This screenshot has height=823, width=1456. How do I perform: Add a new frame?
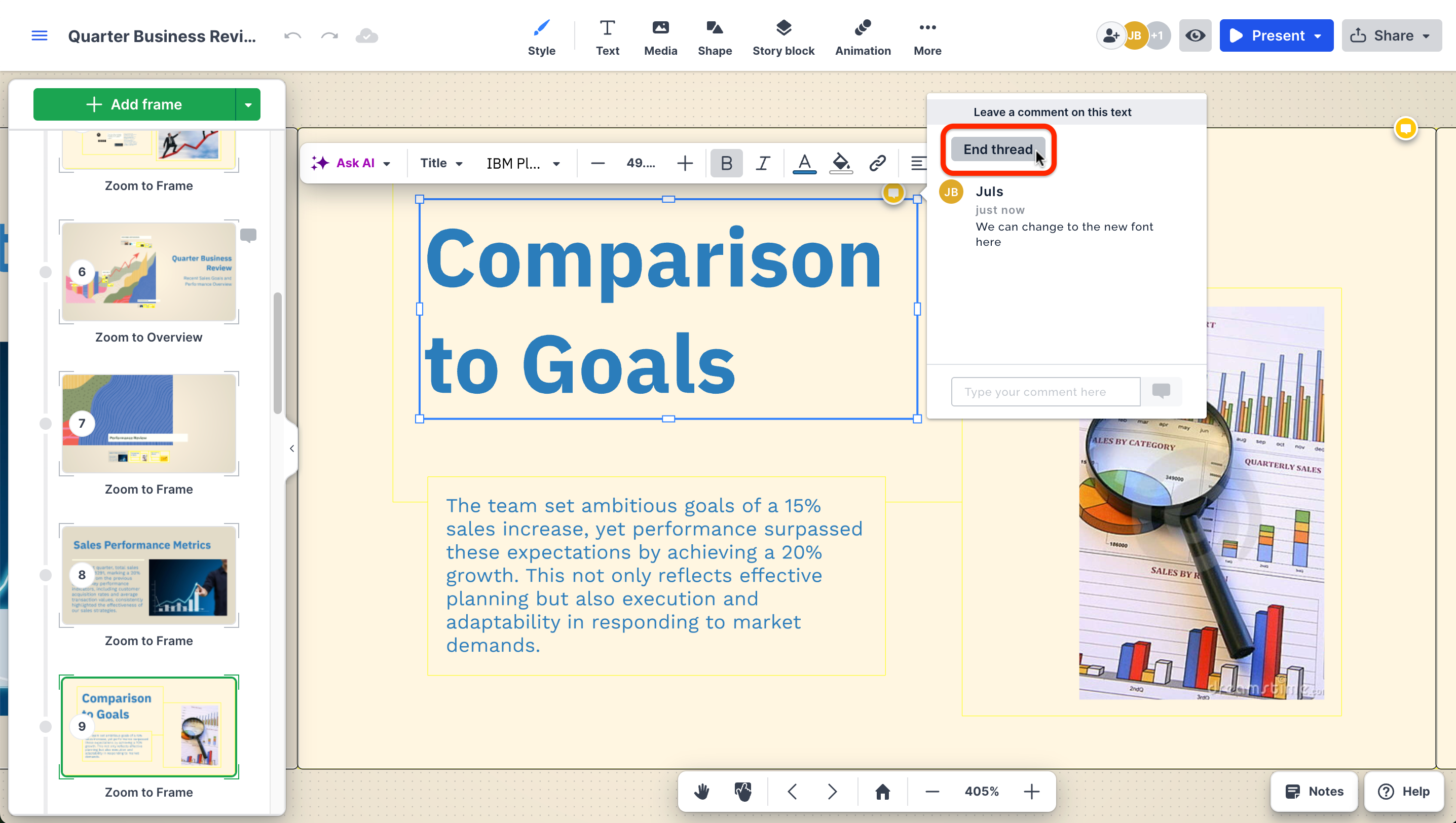pos(134,104)
